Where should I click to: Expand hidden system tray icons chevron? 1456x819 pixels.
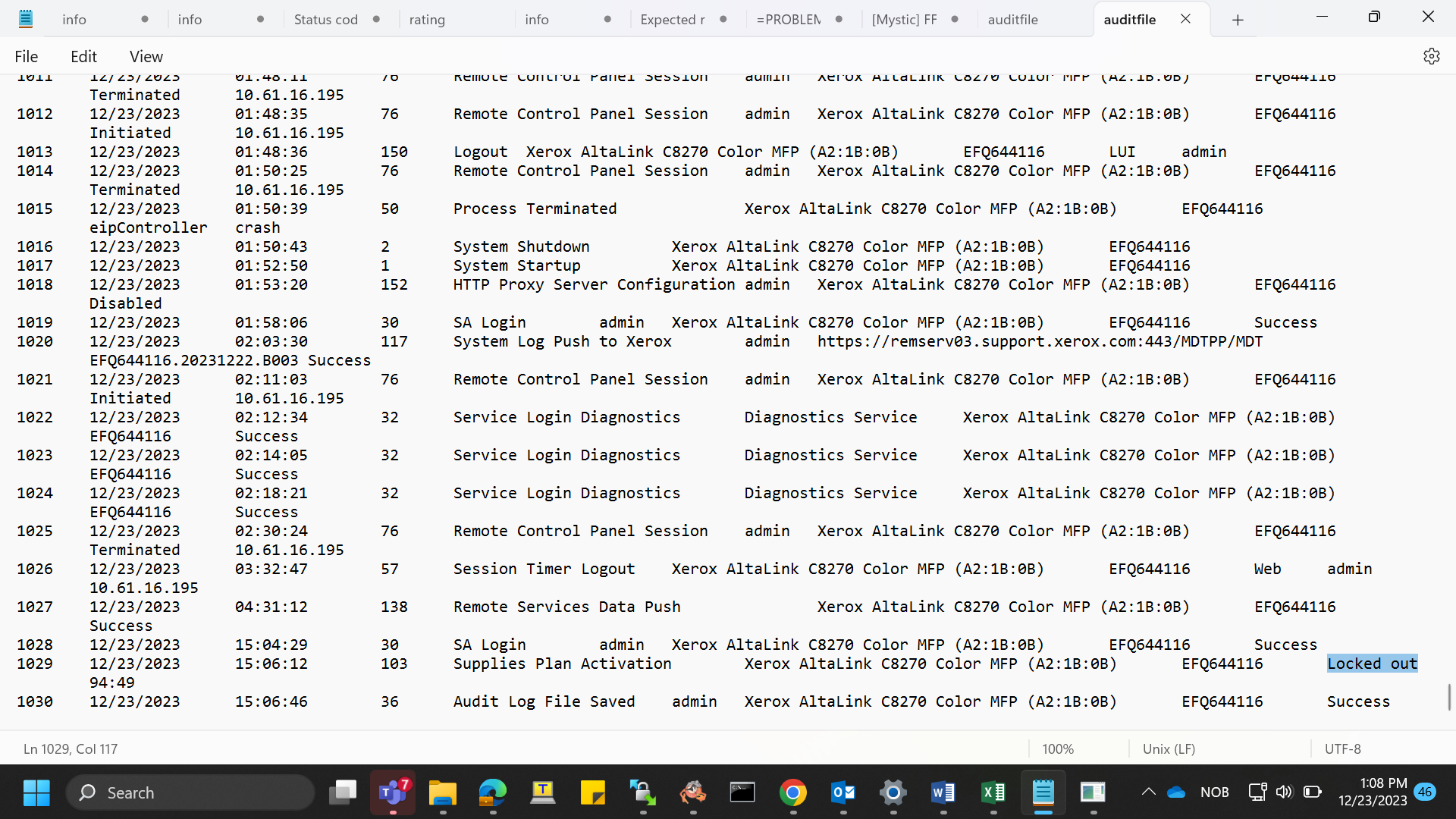pos(1149,792)
